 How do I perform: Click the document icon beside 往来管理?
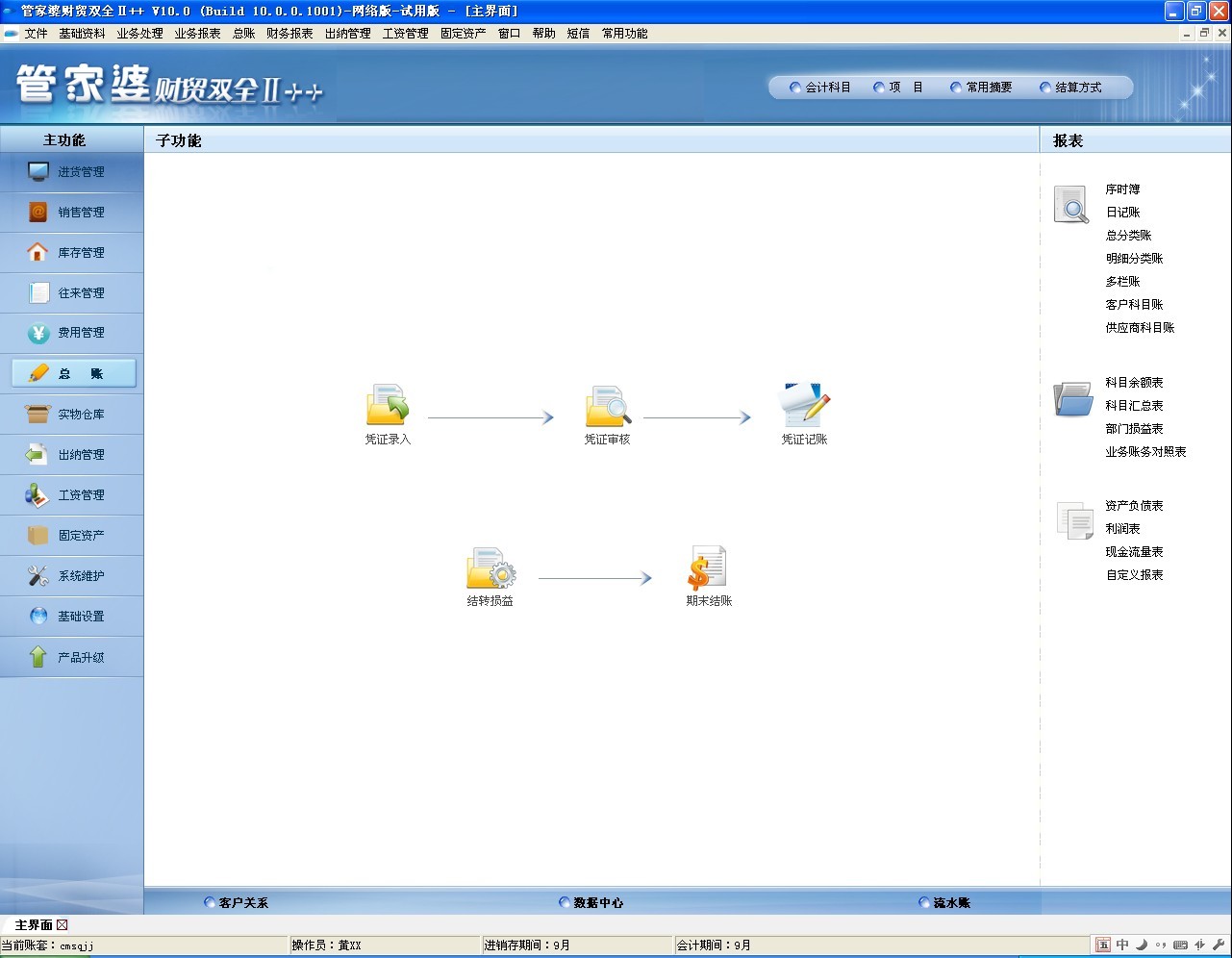coord(38,292)
